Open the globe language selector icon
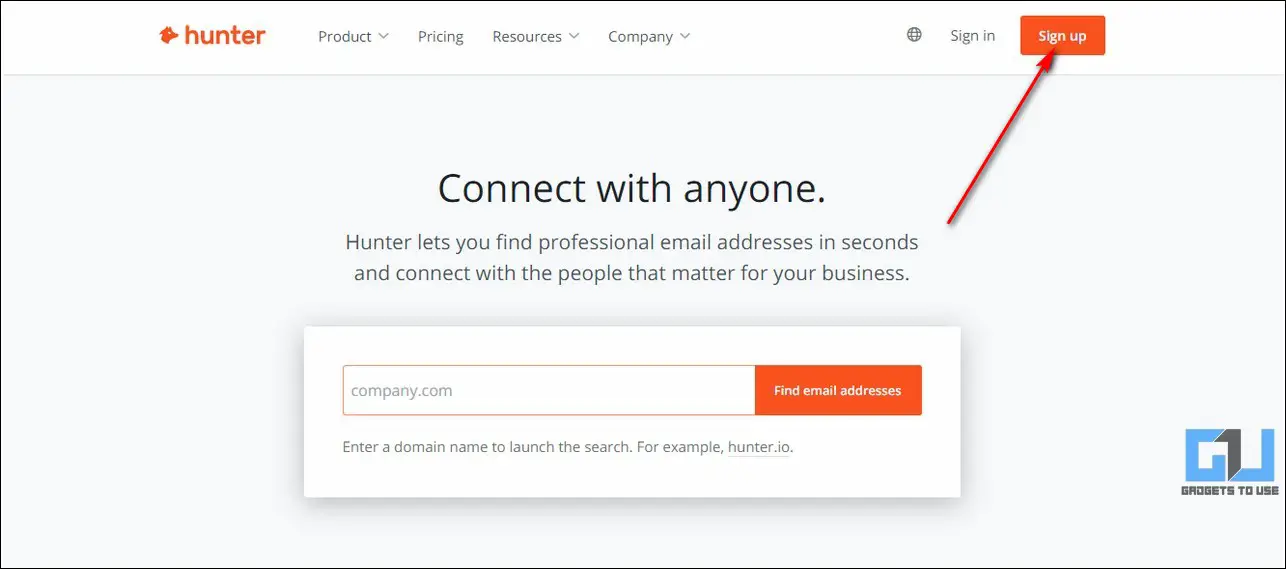1286x569 pixels. coord(914,35)
